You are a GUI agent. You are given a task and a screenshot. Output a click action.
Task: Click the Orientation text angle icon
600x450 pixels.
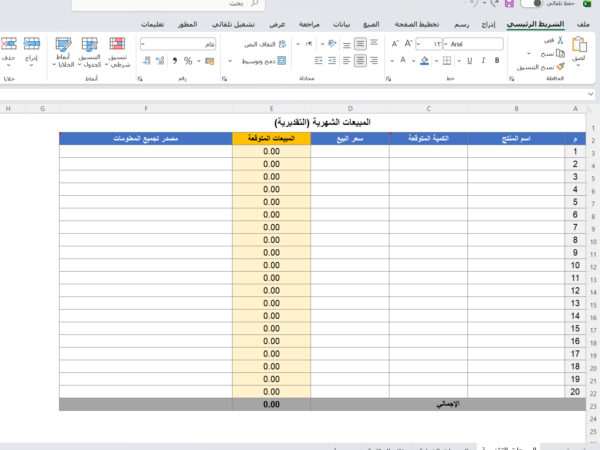click(332, 44)
